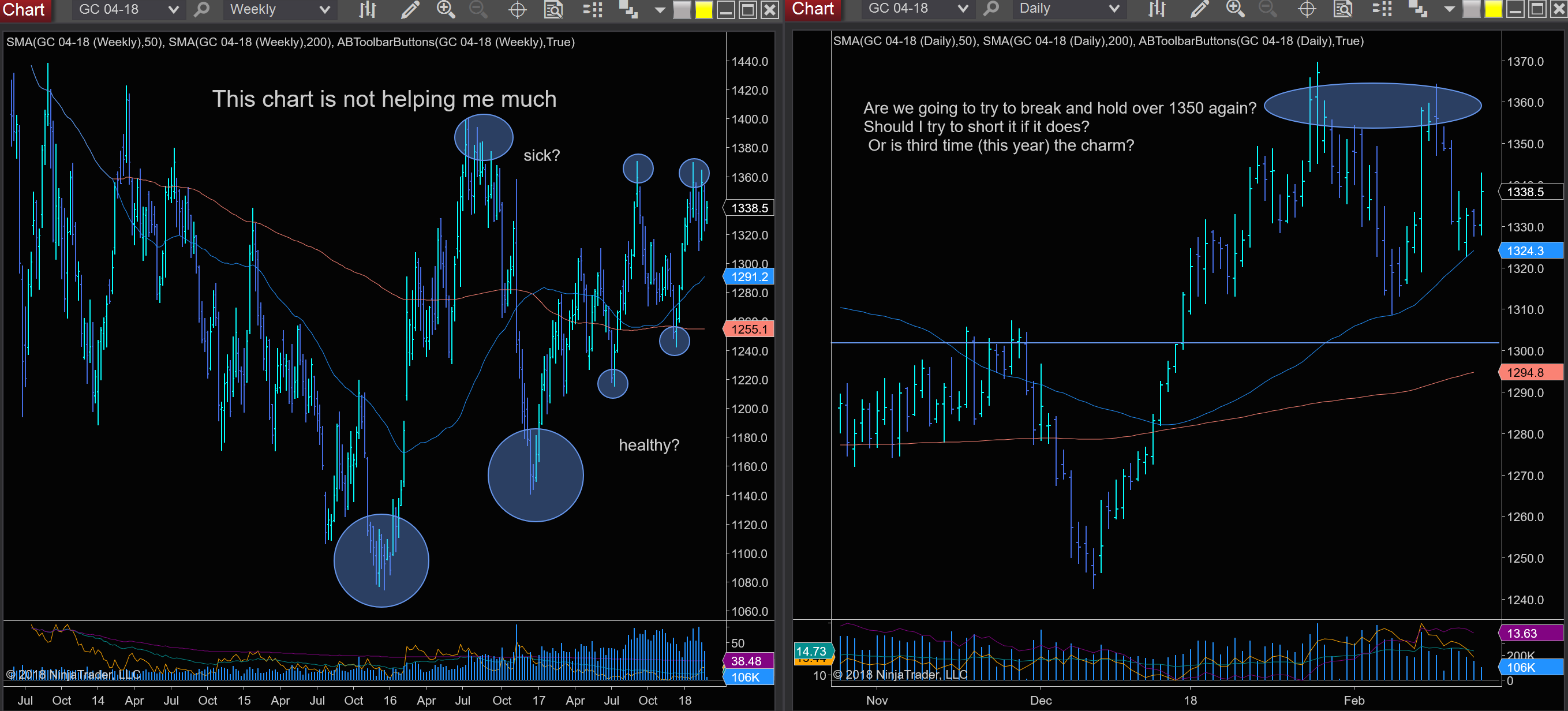The height and width of the screenshot is (711, 1568).
Task: Open the Weekly interval dropdown
Action: [x=279, y=9]
